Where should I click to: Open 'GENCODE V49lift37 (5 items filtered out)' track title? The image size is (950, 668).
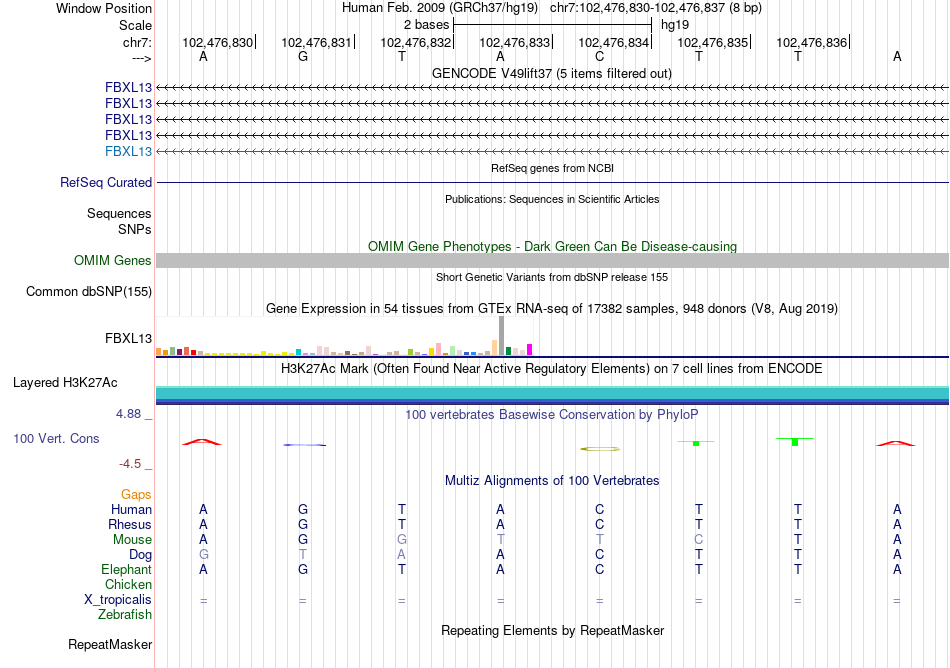point(552,73)
